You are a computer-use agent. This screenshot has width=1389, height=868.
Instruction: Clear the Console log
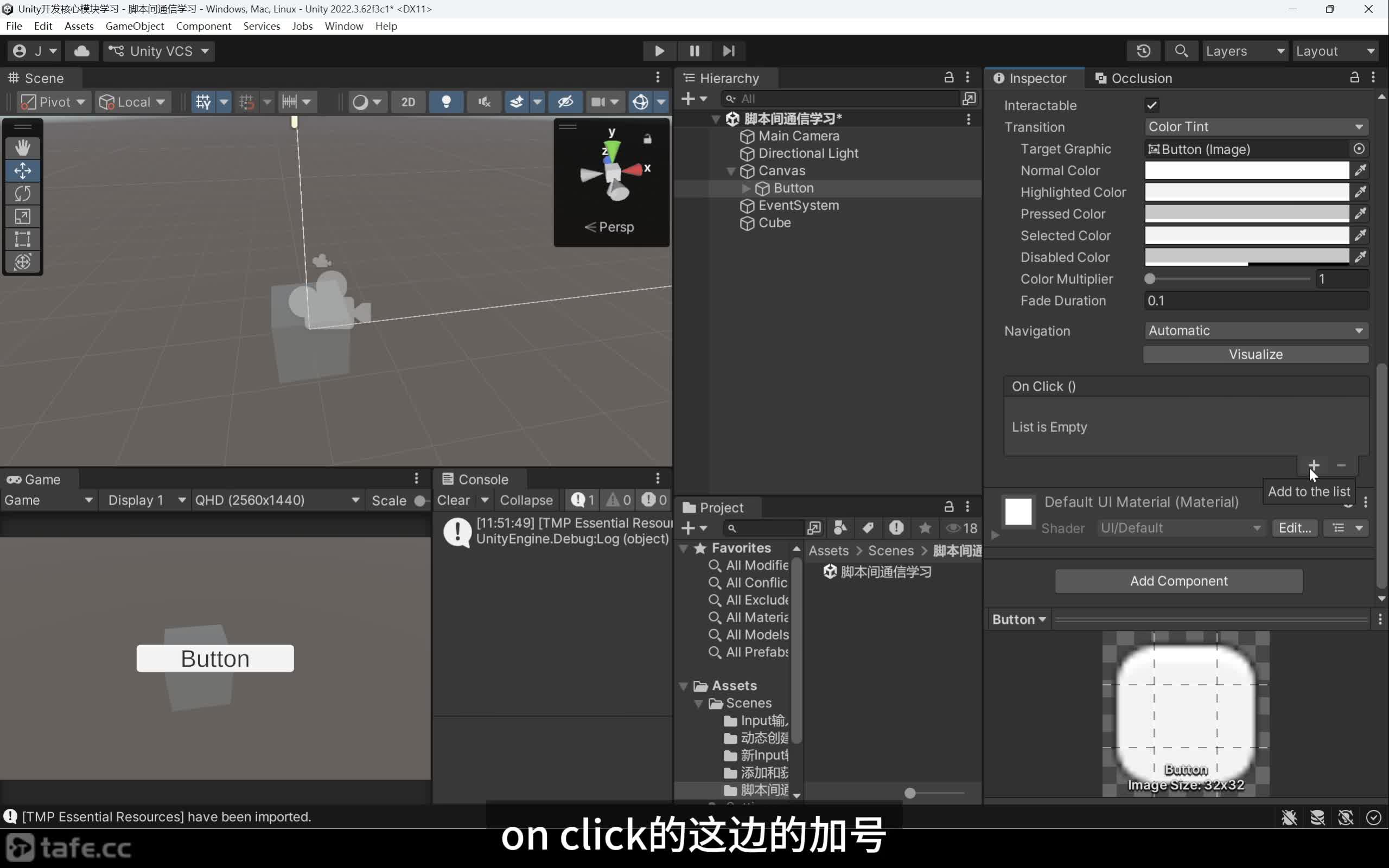pyautogui.click(x=453, y=500)
